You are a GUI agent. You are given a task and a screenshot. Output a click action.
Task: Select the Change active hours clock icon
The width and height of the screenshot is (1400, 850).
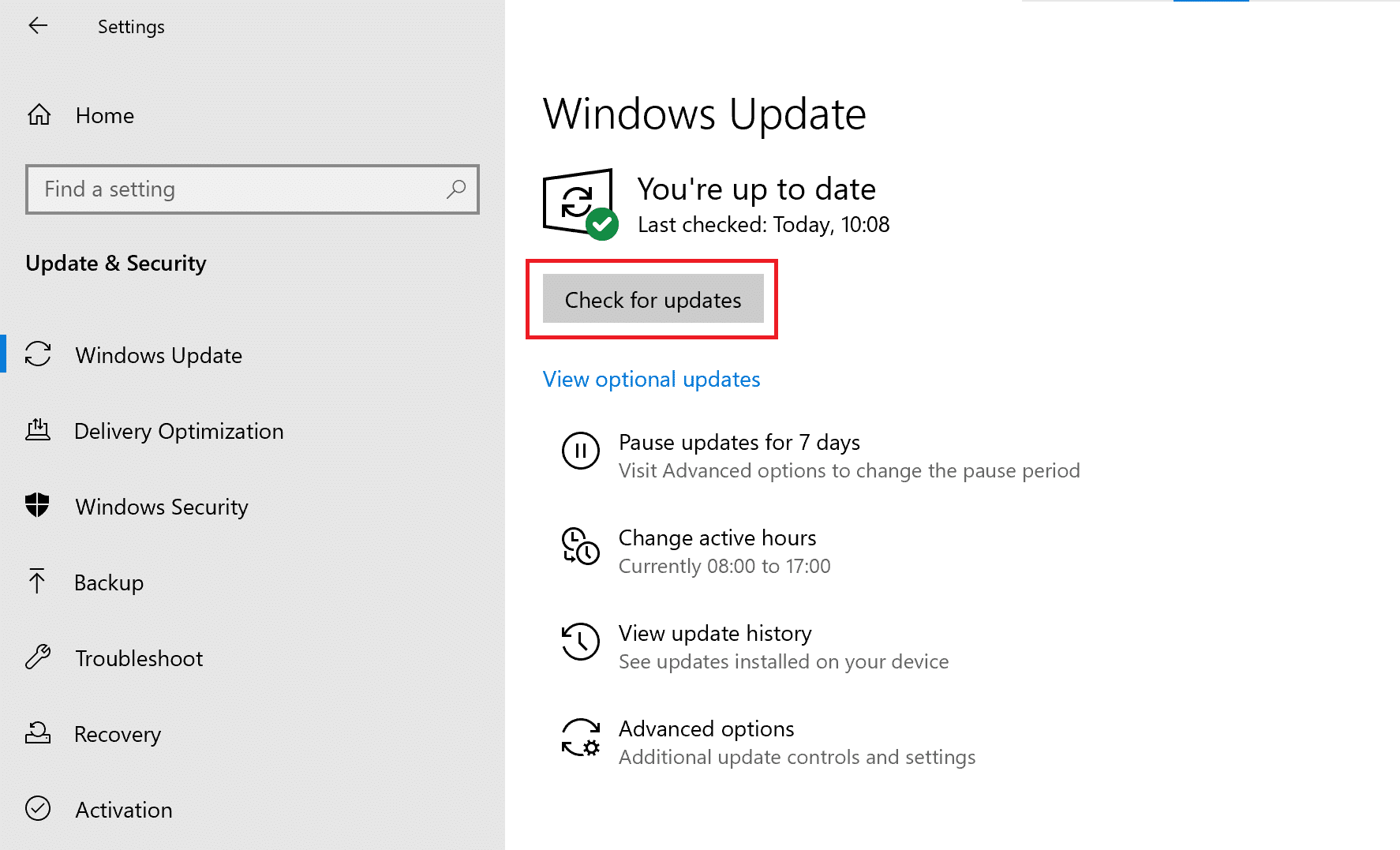[581, 548]
